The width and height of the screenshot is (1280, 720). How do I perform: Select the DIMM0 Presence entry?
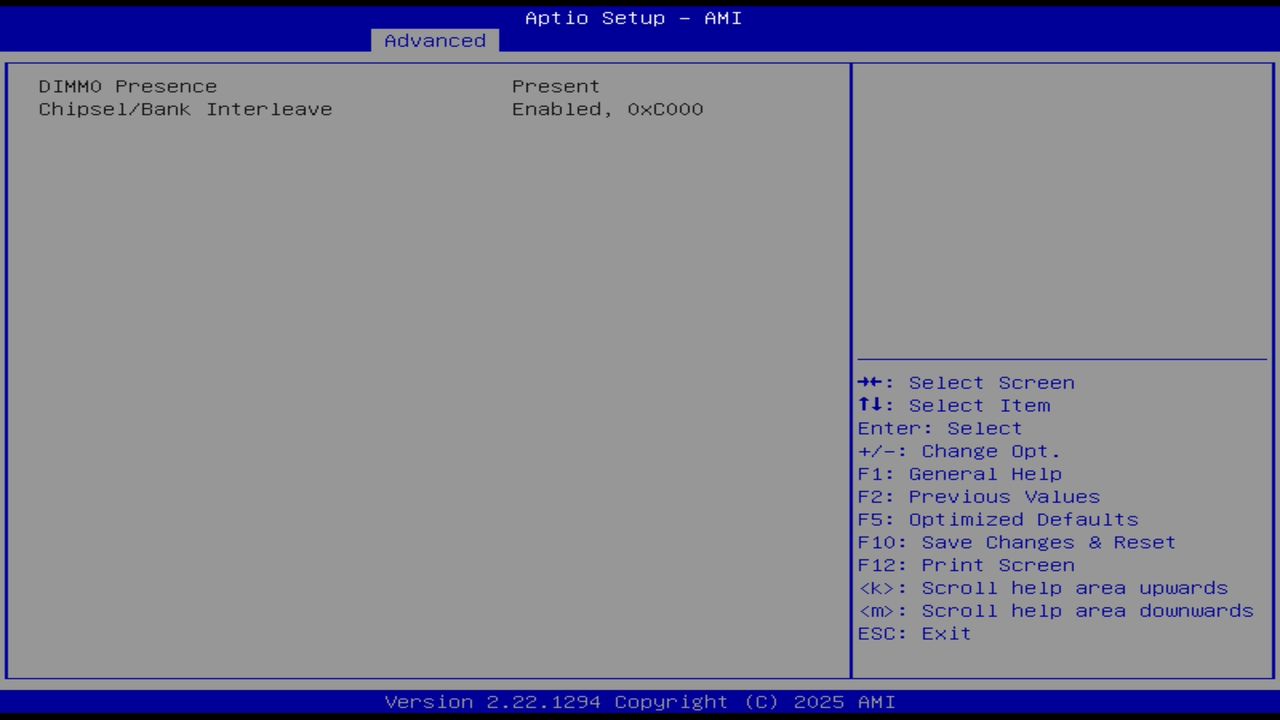tap(127, 86)
